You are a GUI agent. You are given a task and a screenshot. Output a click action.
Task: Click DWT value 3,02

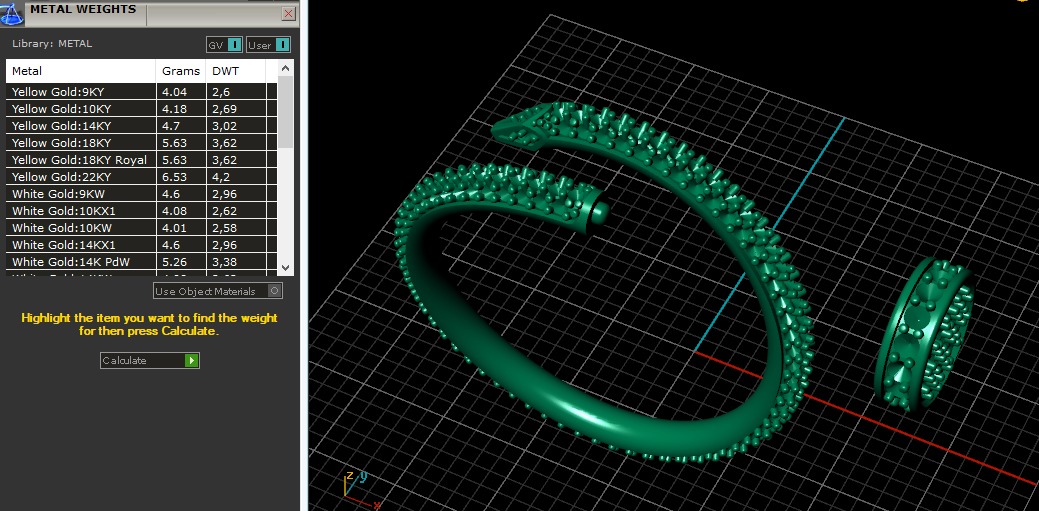[x=224, y=126]
